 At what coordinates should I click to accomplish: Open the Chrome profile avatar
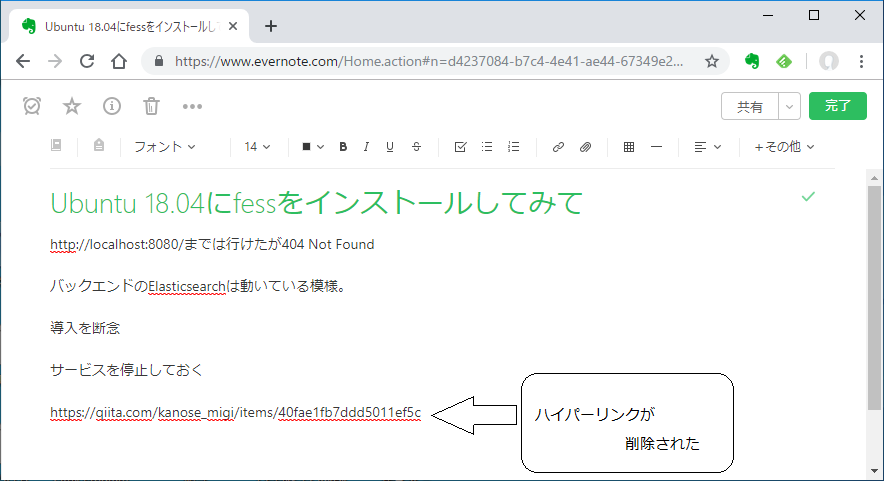(829, 61)
